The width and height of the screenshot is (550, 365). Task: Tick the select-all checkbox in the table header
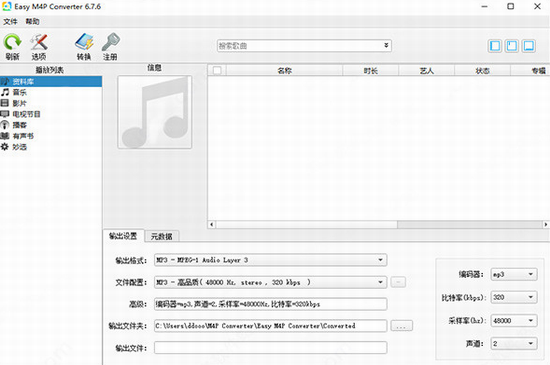click(217, 70)
